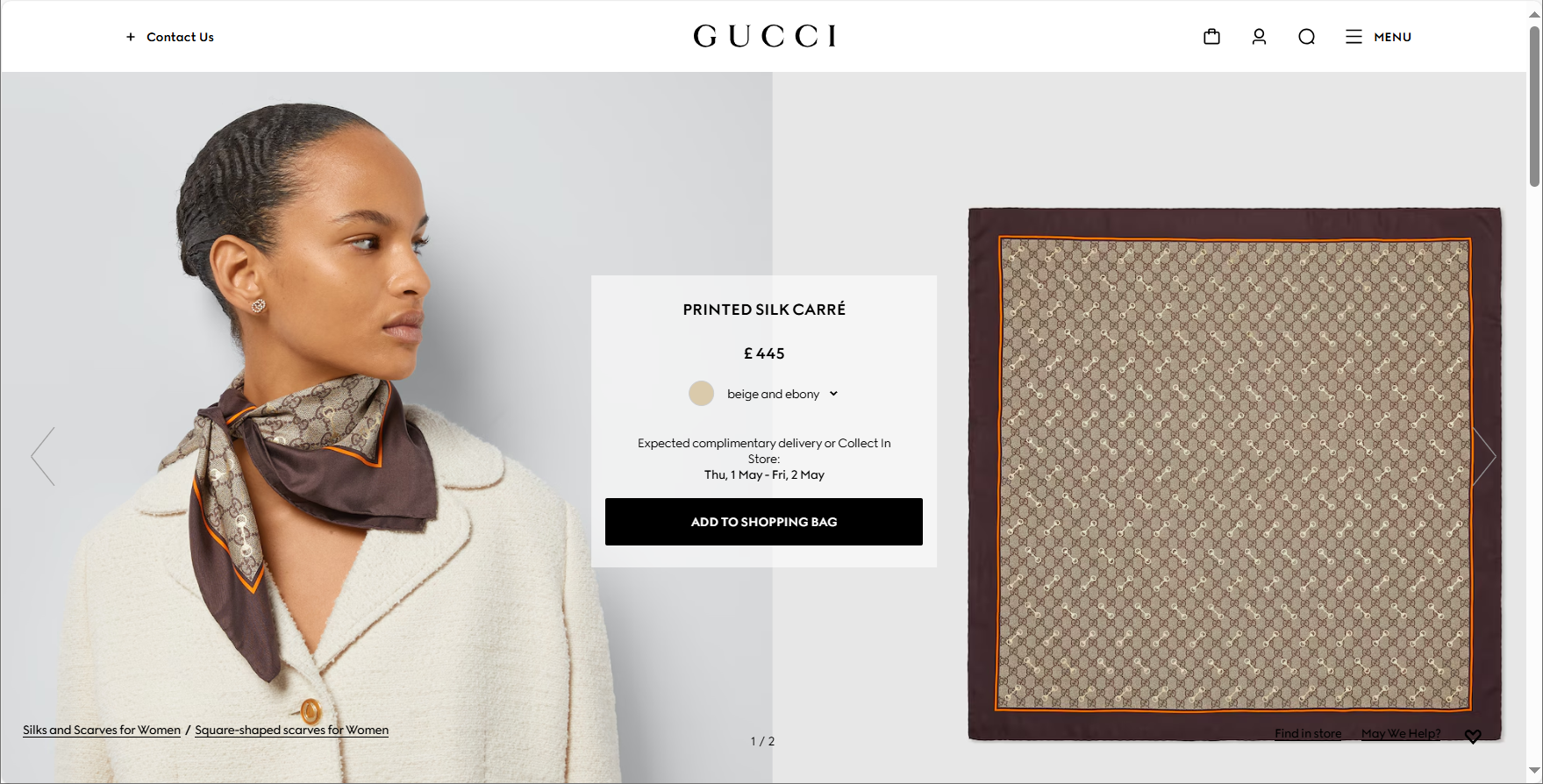Go to previous image with left arrow

coord(43,456)
